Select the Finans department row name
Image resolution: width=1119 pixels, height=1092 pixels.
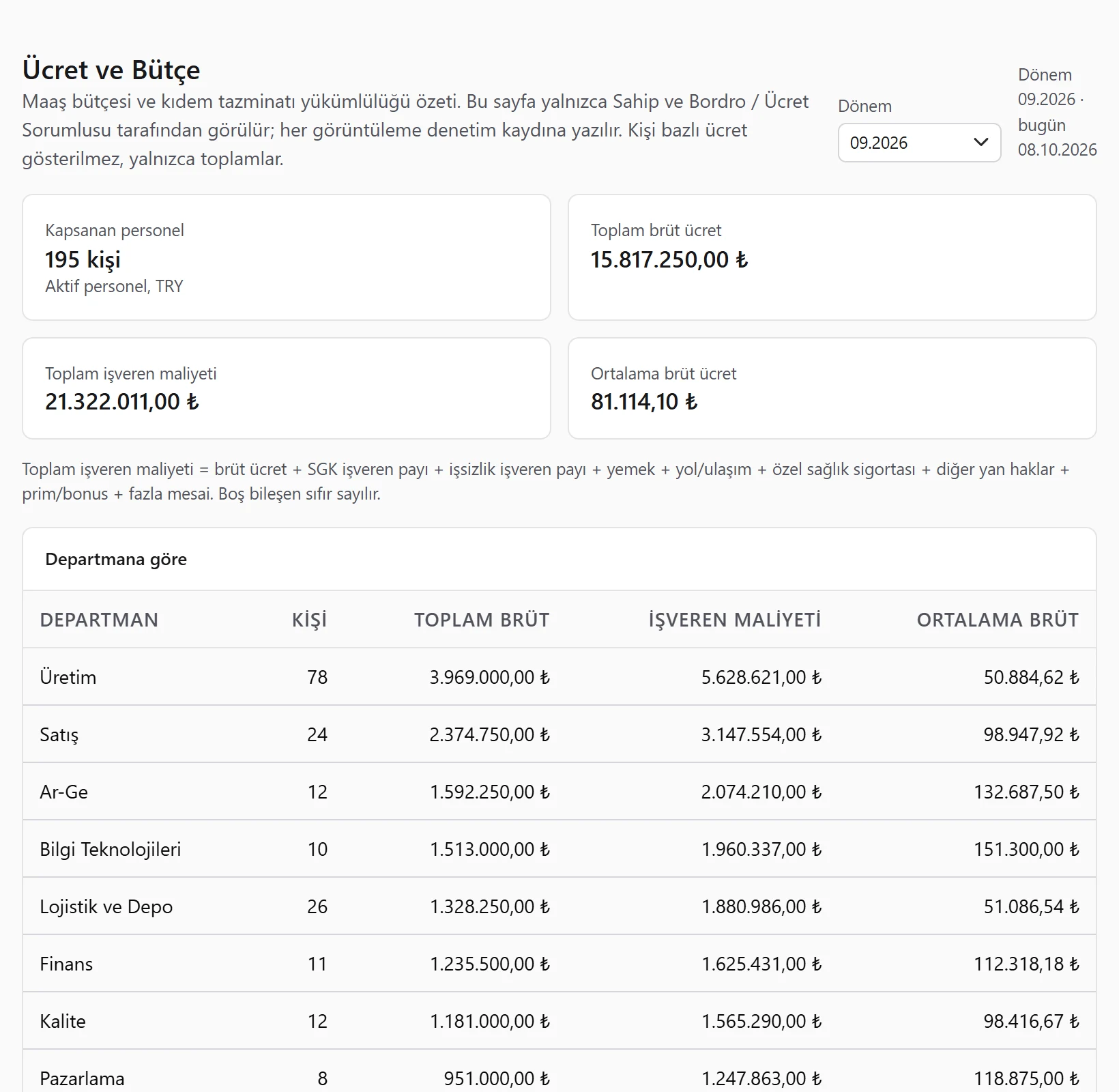[x=66, y=964]
